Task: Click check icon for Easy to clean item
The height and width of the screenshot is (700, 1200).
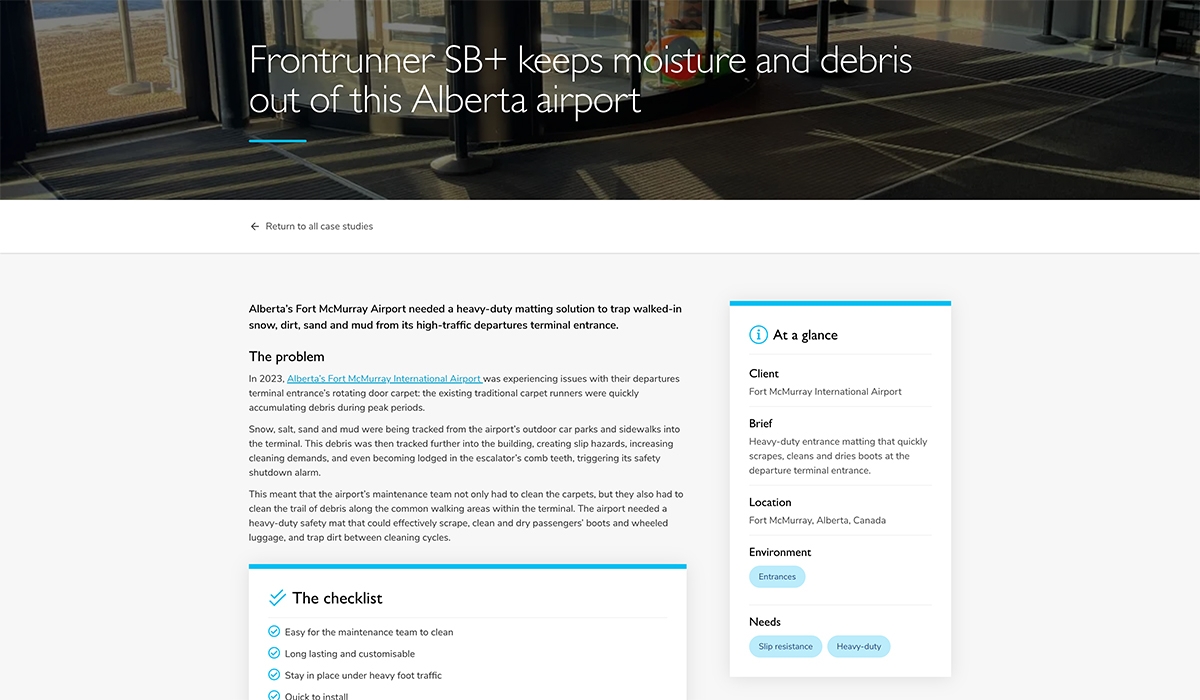Action: click(274, 632)
